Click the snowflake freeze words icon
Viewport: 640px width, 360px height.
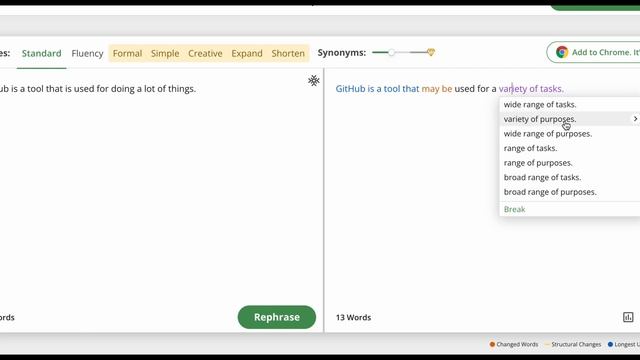tap(313, 80)
